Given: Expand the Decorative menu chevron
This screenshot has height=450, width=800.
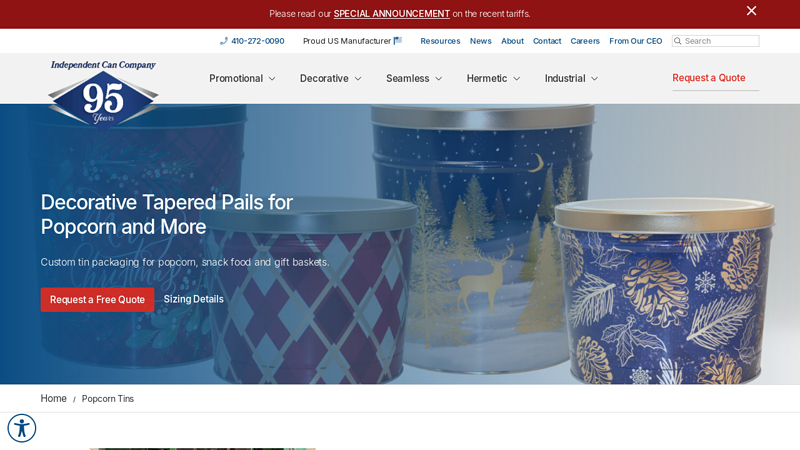Looking at the screenshot, I should click(x=358, y=79).
